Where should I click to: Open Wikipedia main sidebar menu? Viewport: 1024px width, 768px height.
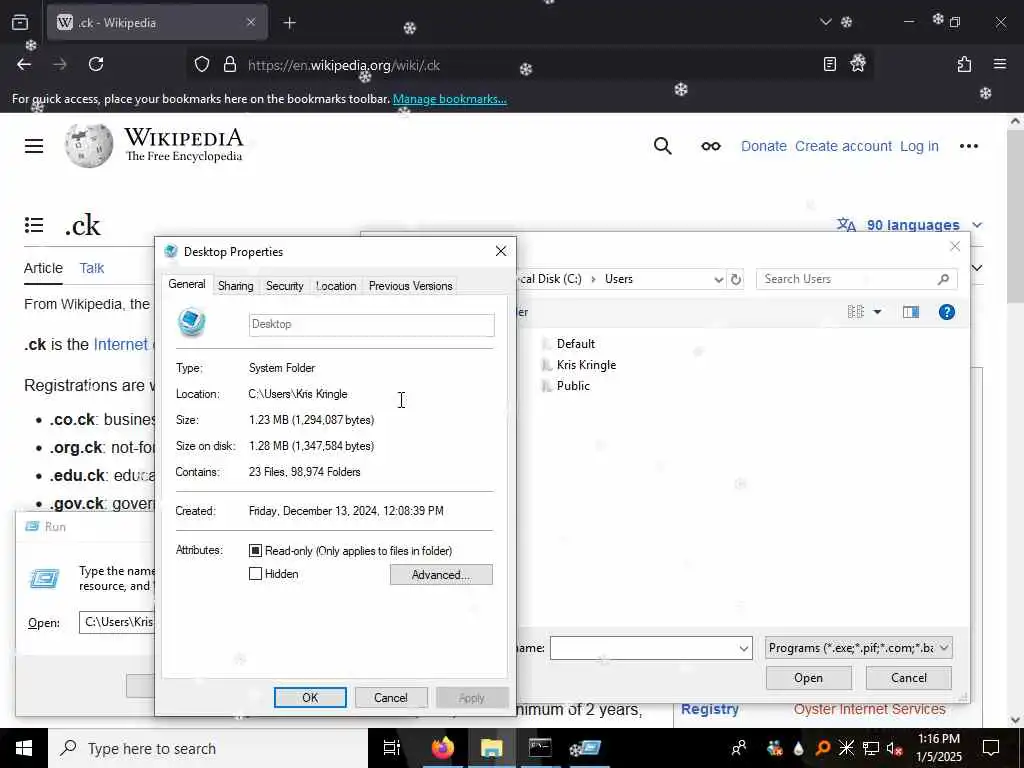34,146
